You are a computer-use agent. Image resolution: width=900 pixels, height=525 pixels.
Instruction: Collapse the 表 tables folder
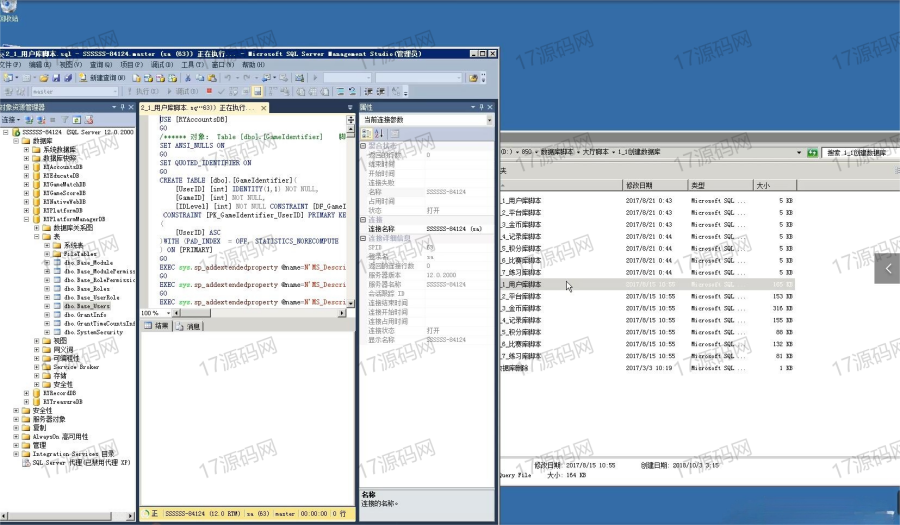[36, 236]
